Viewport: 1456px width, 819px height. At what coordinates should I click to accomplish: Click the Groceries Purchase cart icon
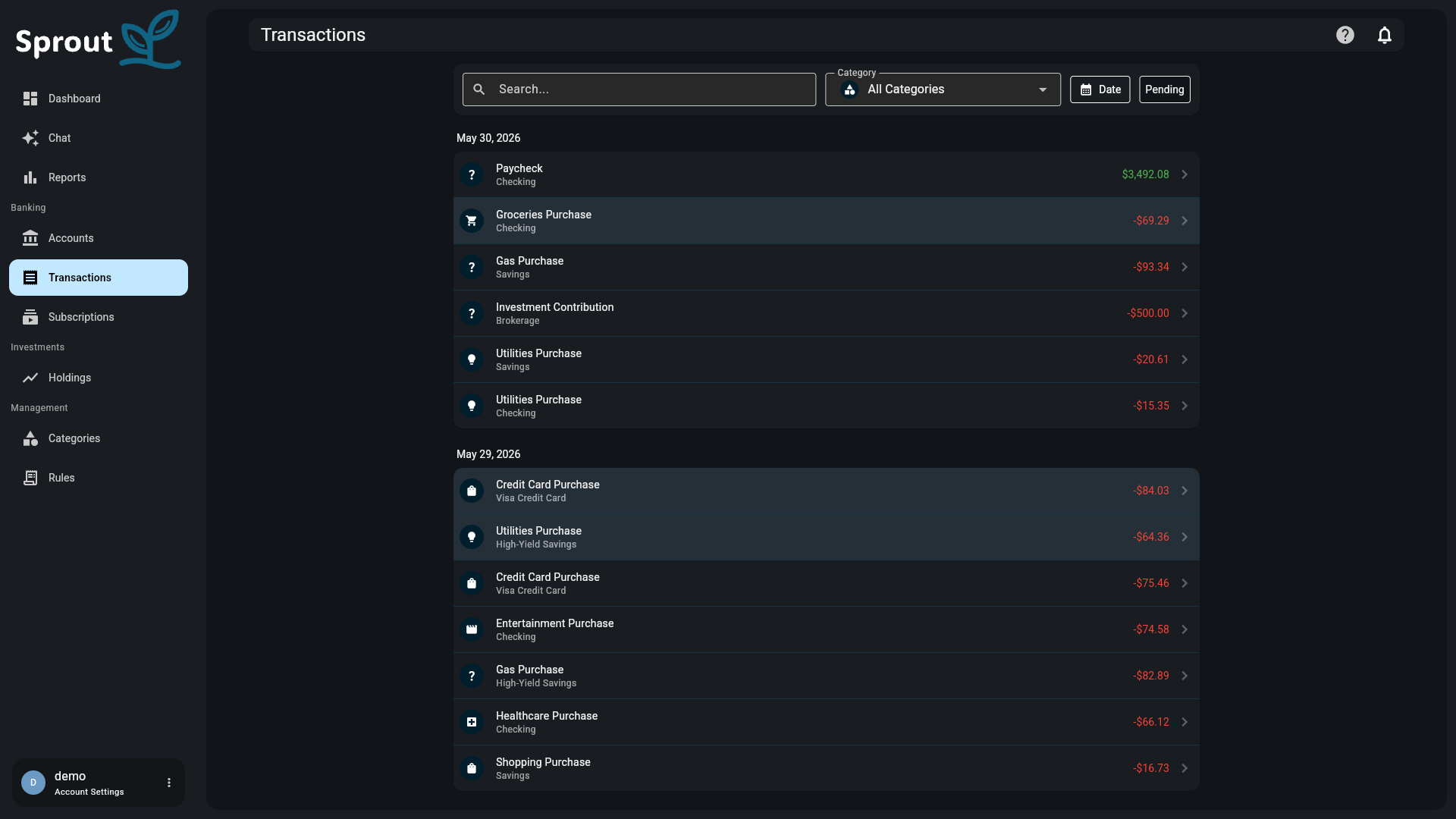tap(472, 221)
